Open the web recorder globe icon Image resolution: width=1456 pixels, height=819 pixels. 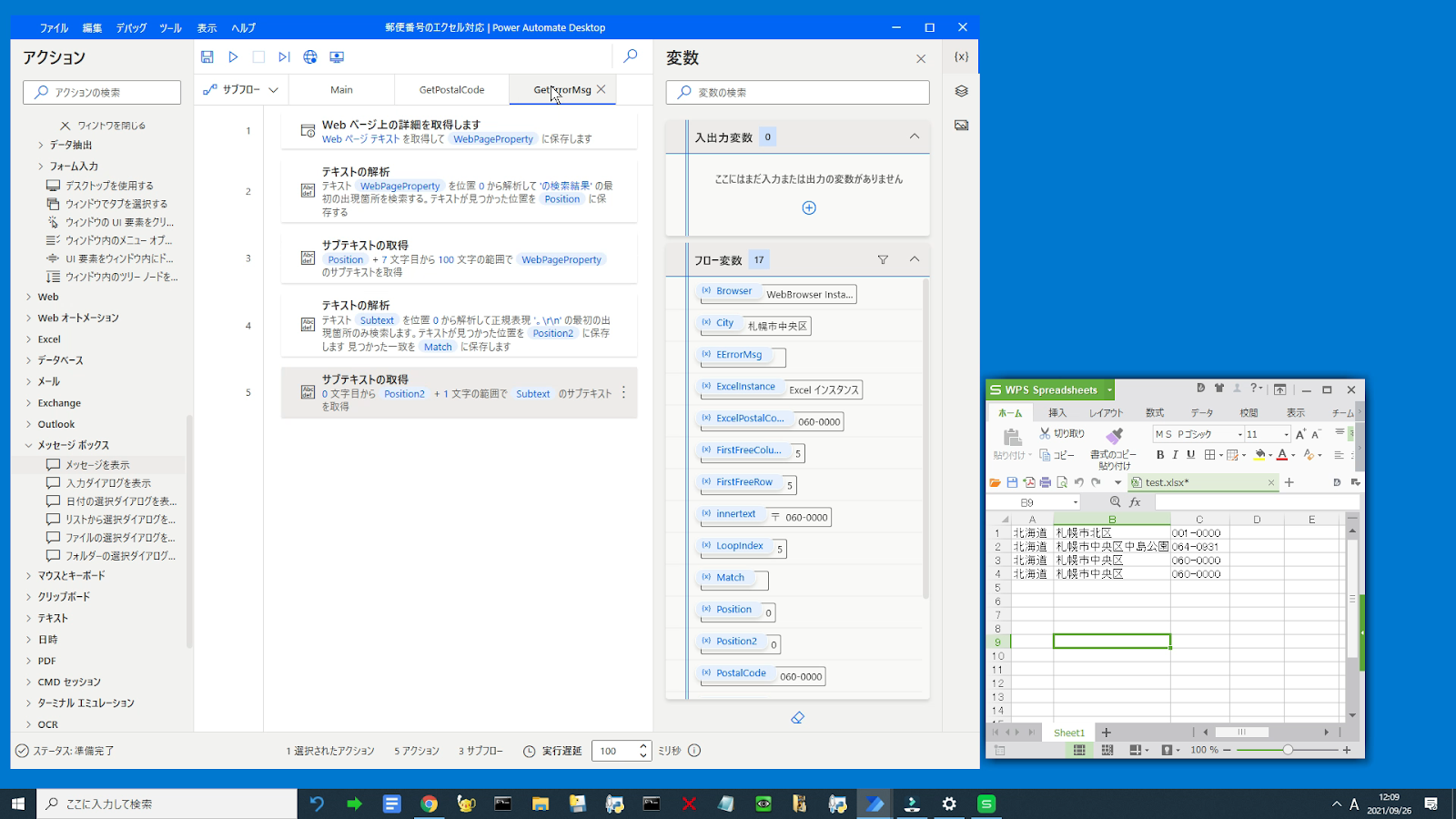310,56
